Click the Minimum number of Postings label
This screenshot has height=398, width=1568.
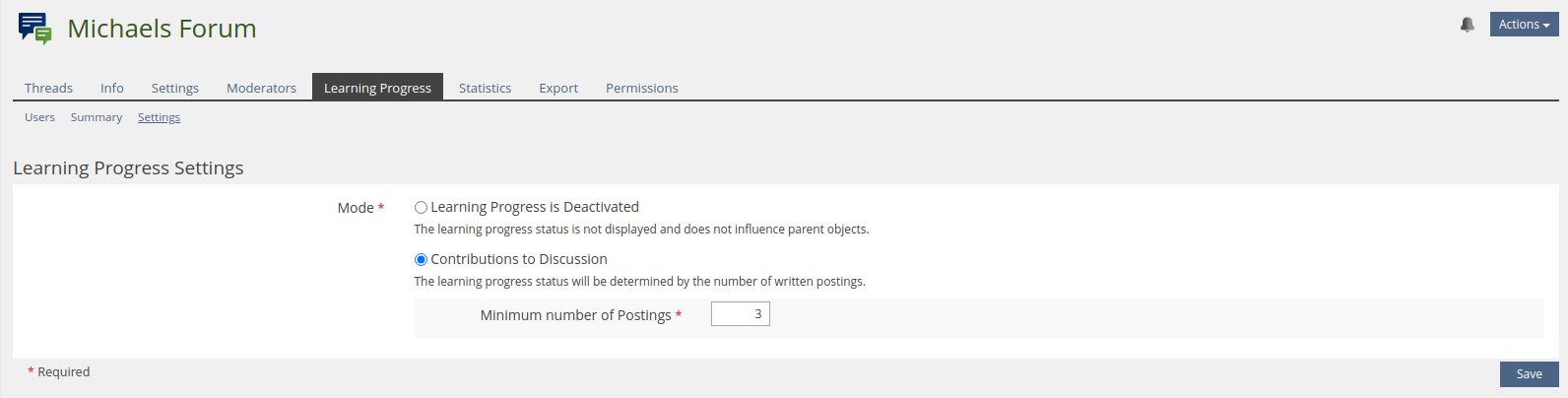[x=575, y=315]
